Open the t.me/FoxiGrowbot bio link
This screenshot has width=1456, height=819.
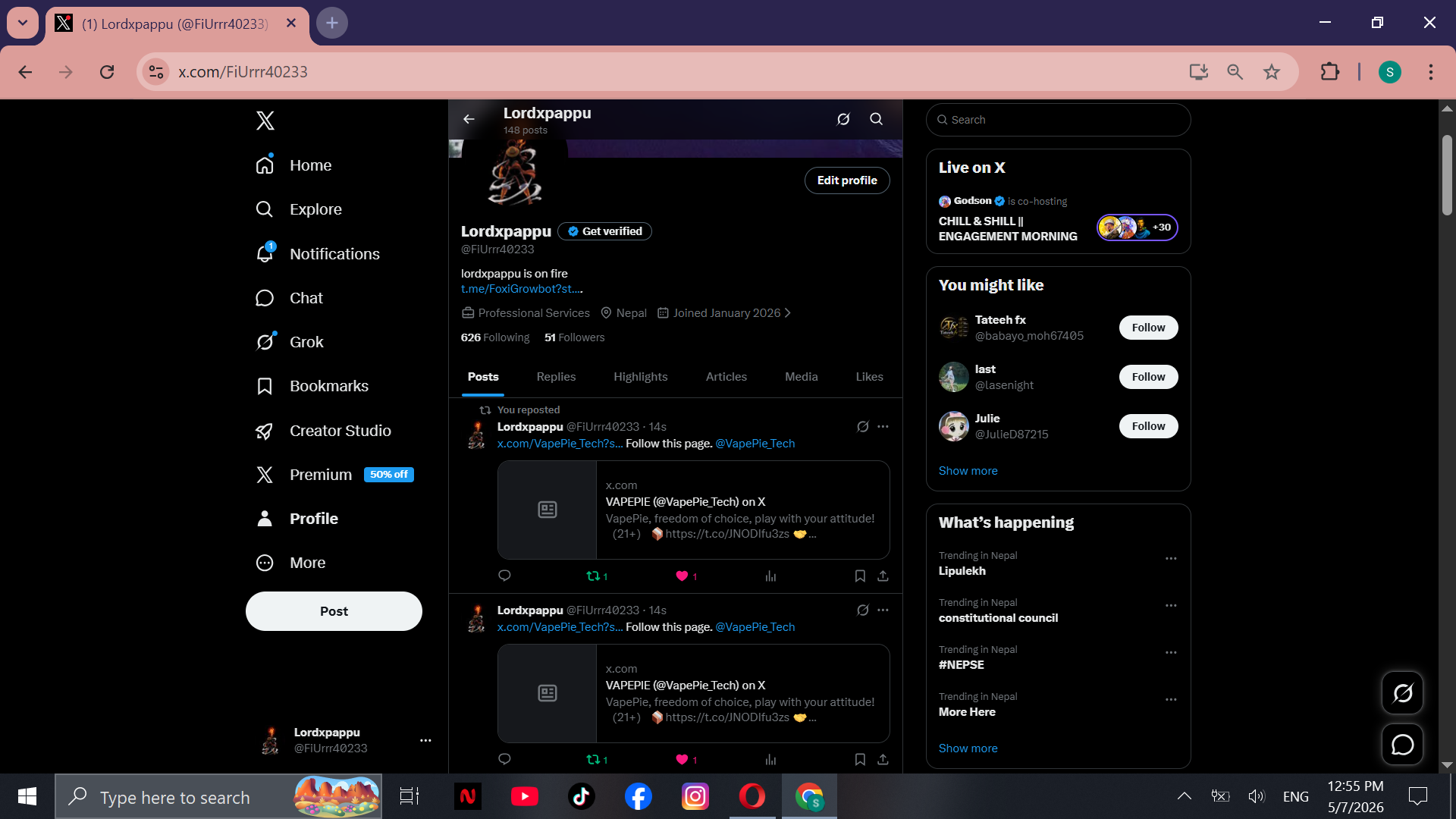point(522,289)
